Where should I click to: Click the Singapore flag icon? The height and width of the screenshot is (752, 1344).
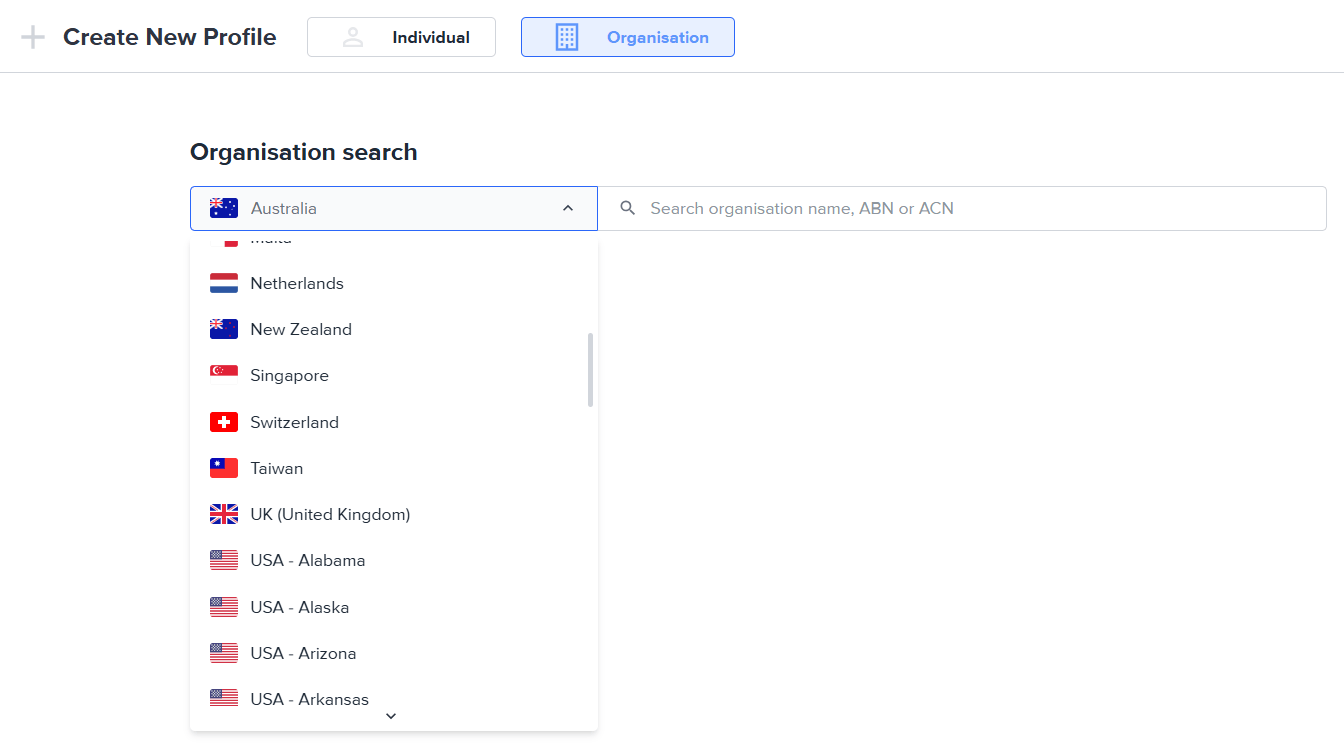(x=224, y=375)
